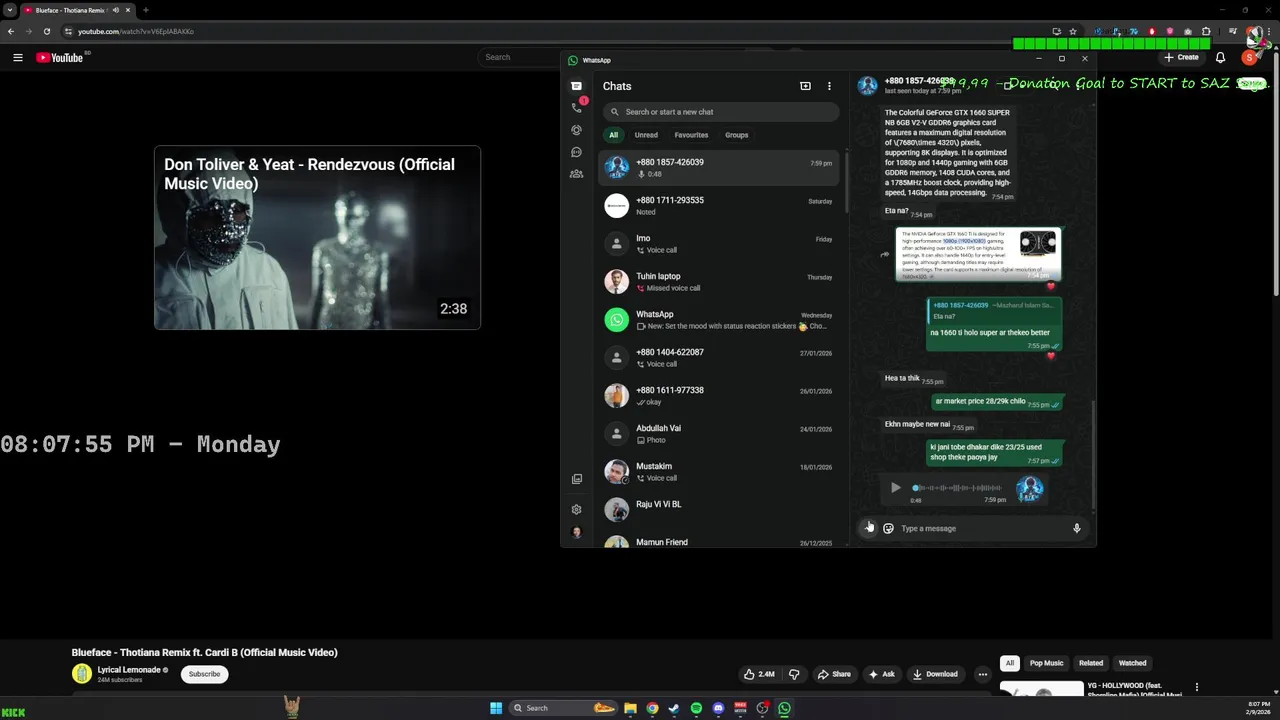
Task: Click the forward arrow beside the image message
Action: tap(884, 254)
